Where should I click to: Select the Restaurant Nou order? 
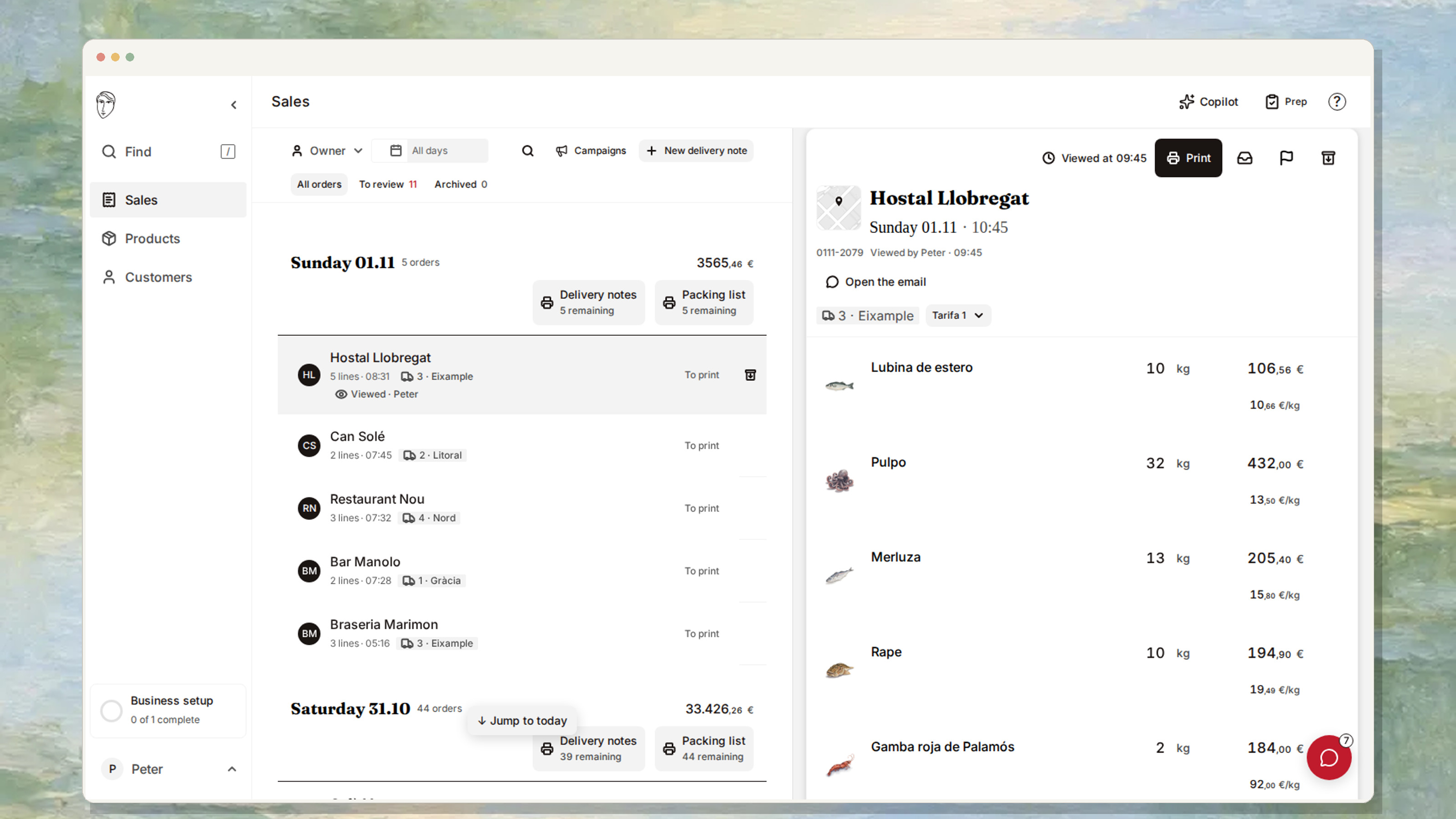tap(522, 508)
